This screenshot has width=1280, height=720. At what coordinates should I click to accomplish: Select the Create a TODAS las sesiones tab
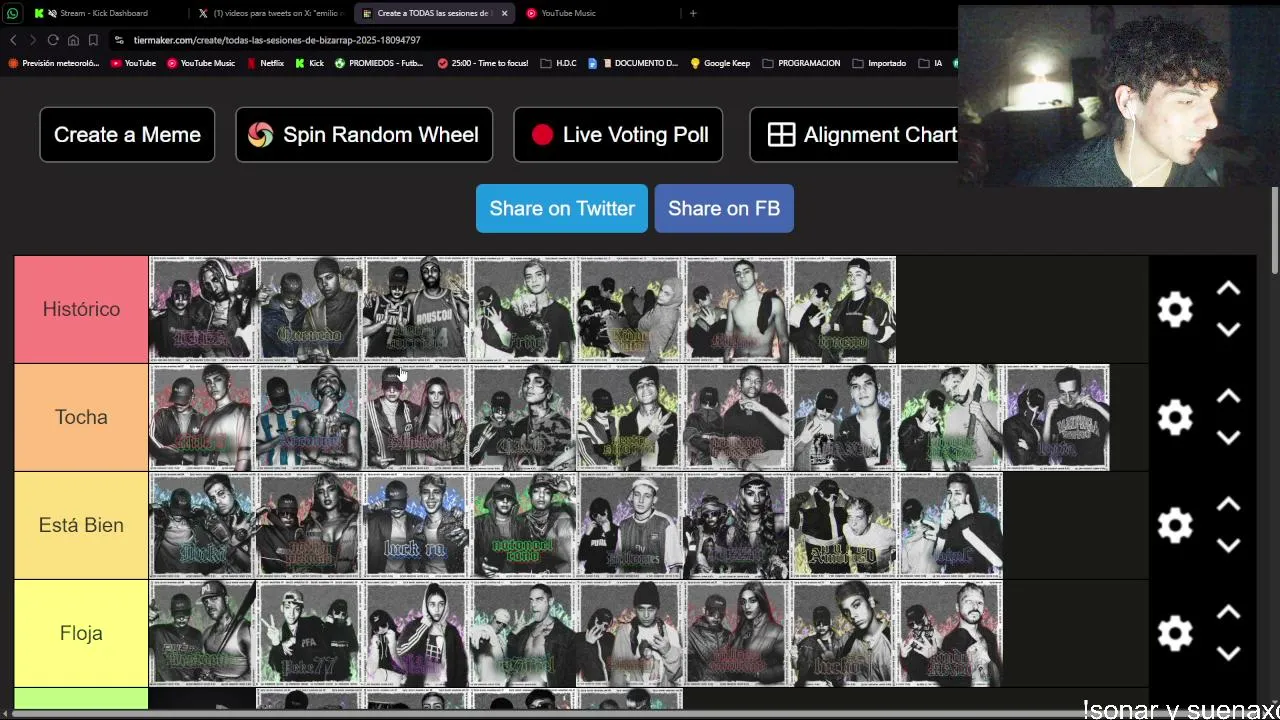[435, 13]
